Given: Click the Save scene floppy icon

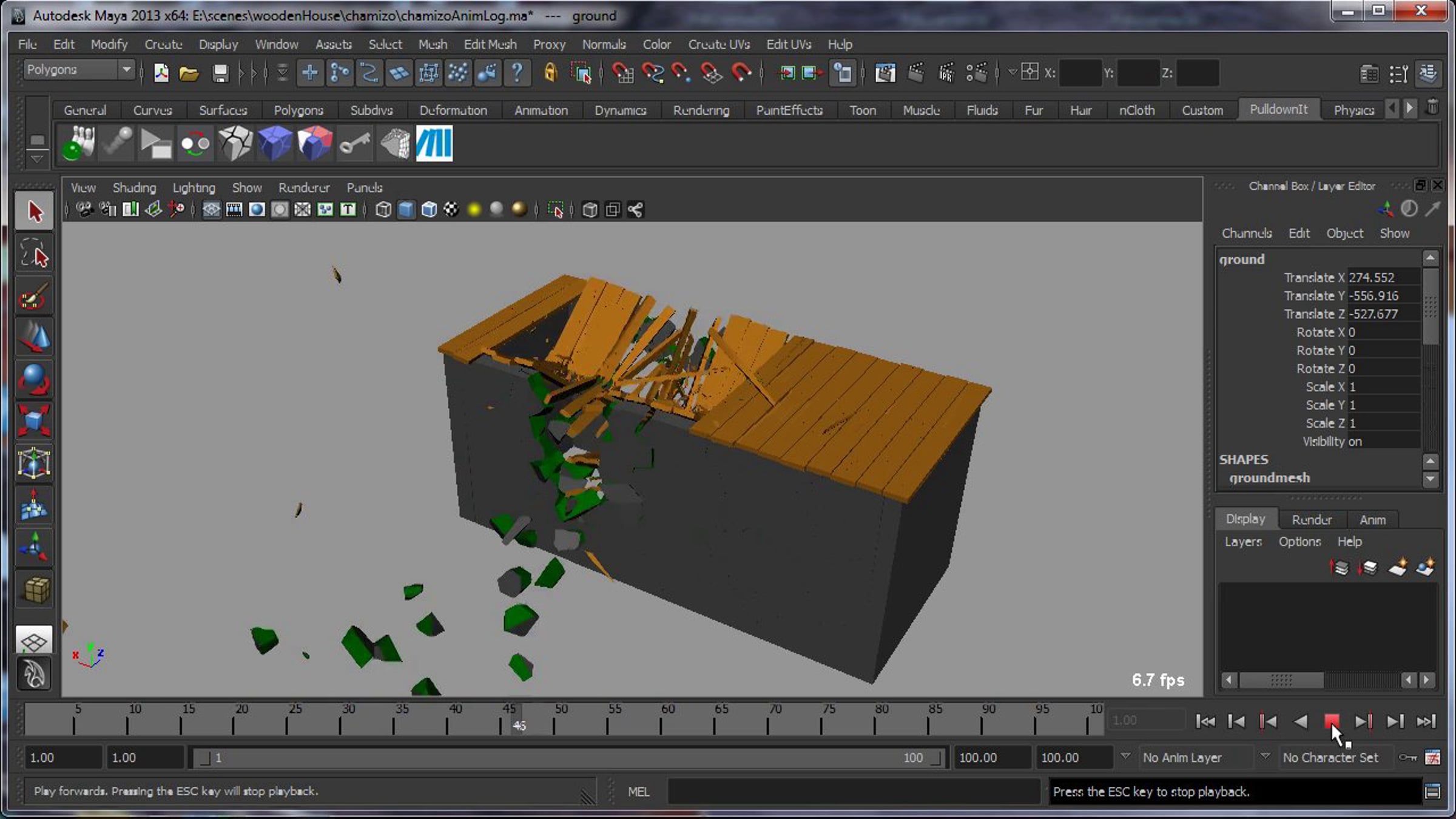Looking at the screenshot, I should [220, 73].
